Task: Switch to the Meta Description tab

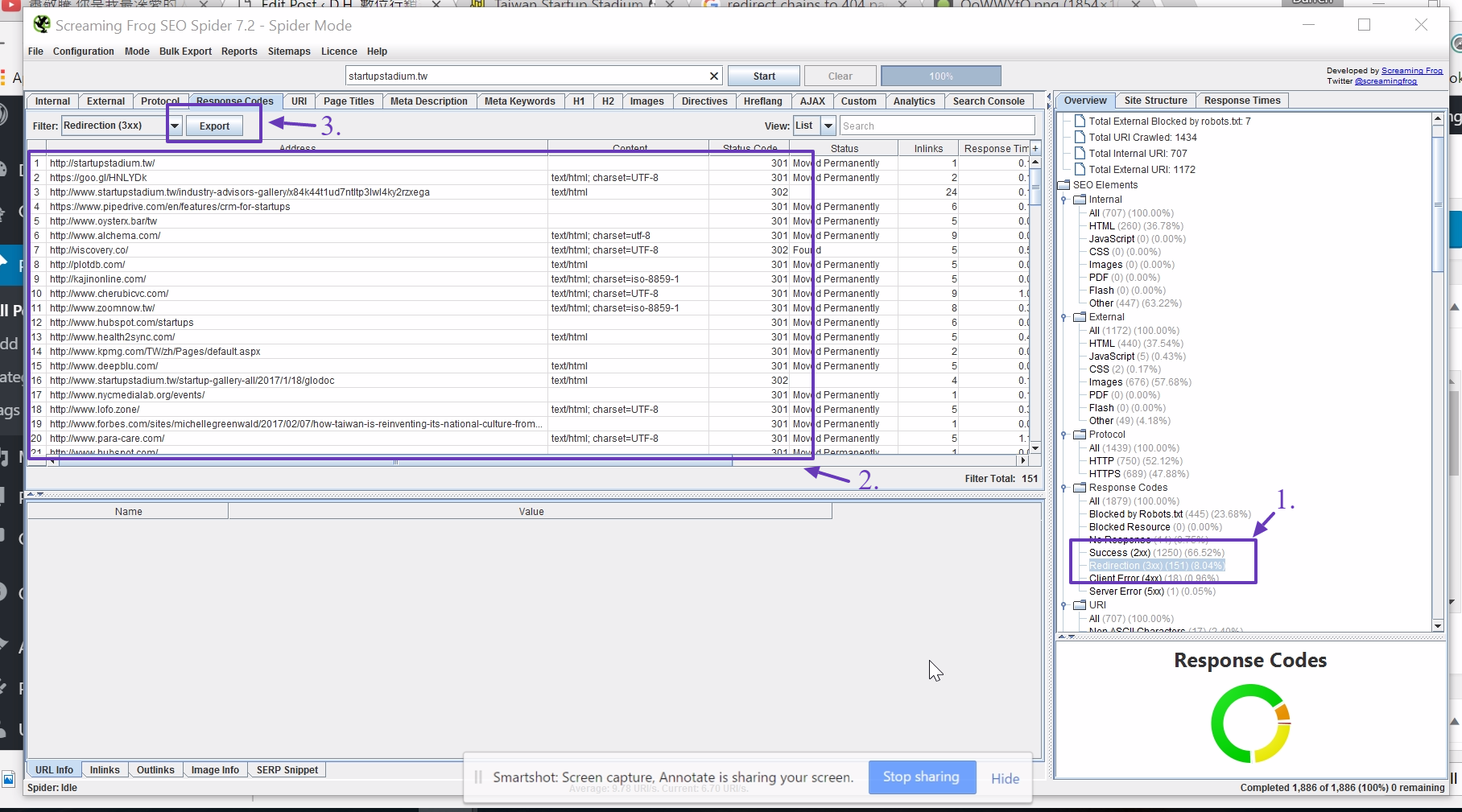Action: pos(429,101)
